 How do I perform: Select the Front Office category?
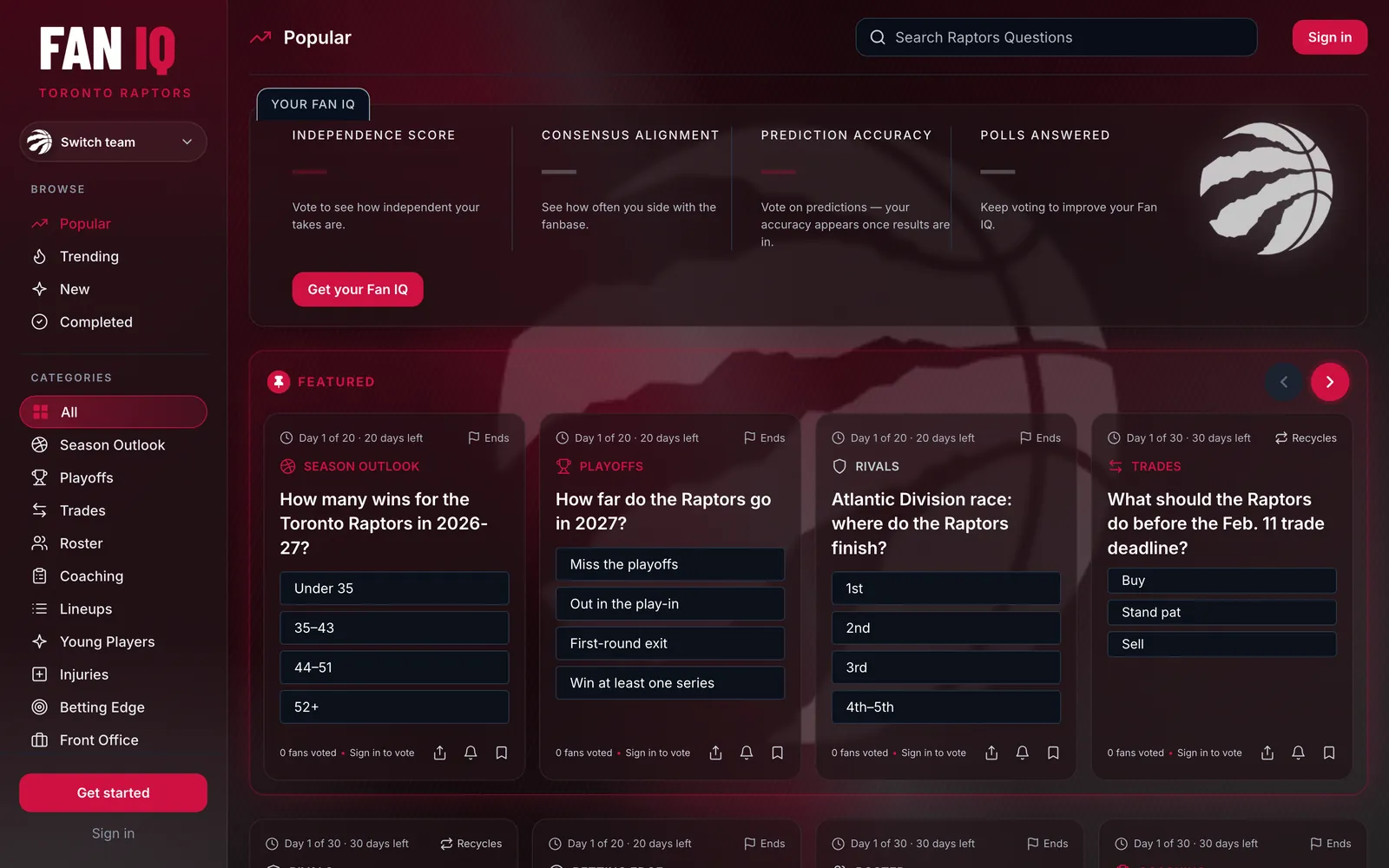click(x=113, y=740)
